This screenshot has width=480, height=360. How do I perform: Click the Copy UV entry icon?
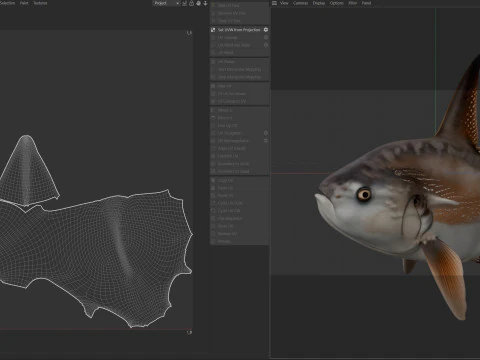(213, 180)
